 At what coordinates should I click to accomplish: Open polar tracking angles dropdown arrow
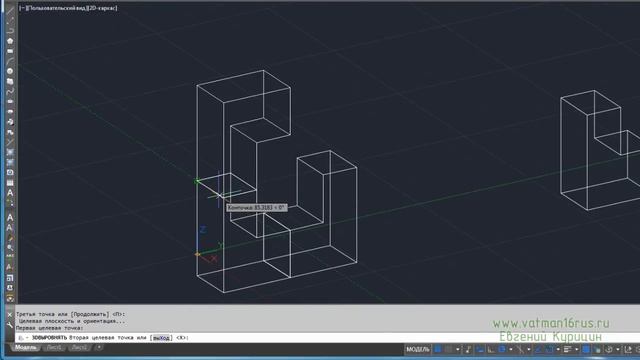pos(511,349)
